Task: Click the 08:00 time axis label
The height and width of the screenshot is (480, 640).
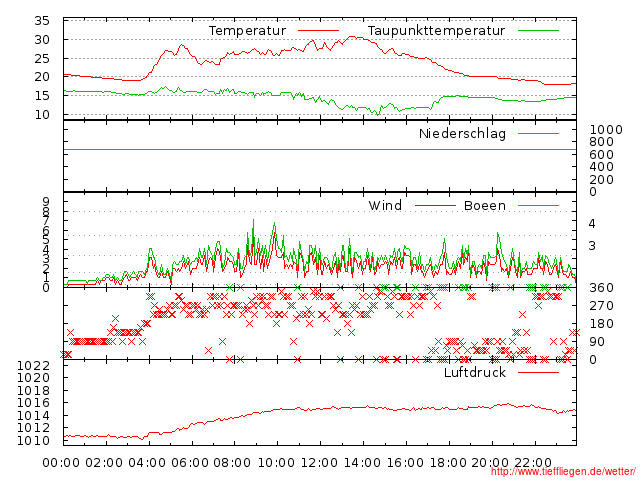Action: pos(232,462)
